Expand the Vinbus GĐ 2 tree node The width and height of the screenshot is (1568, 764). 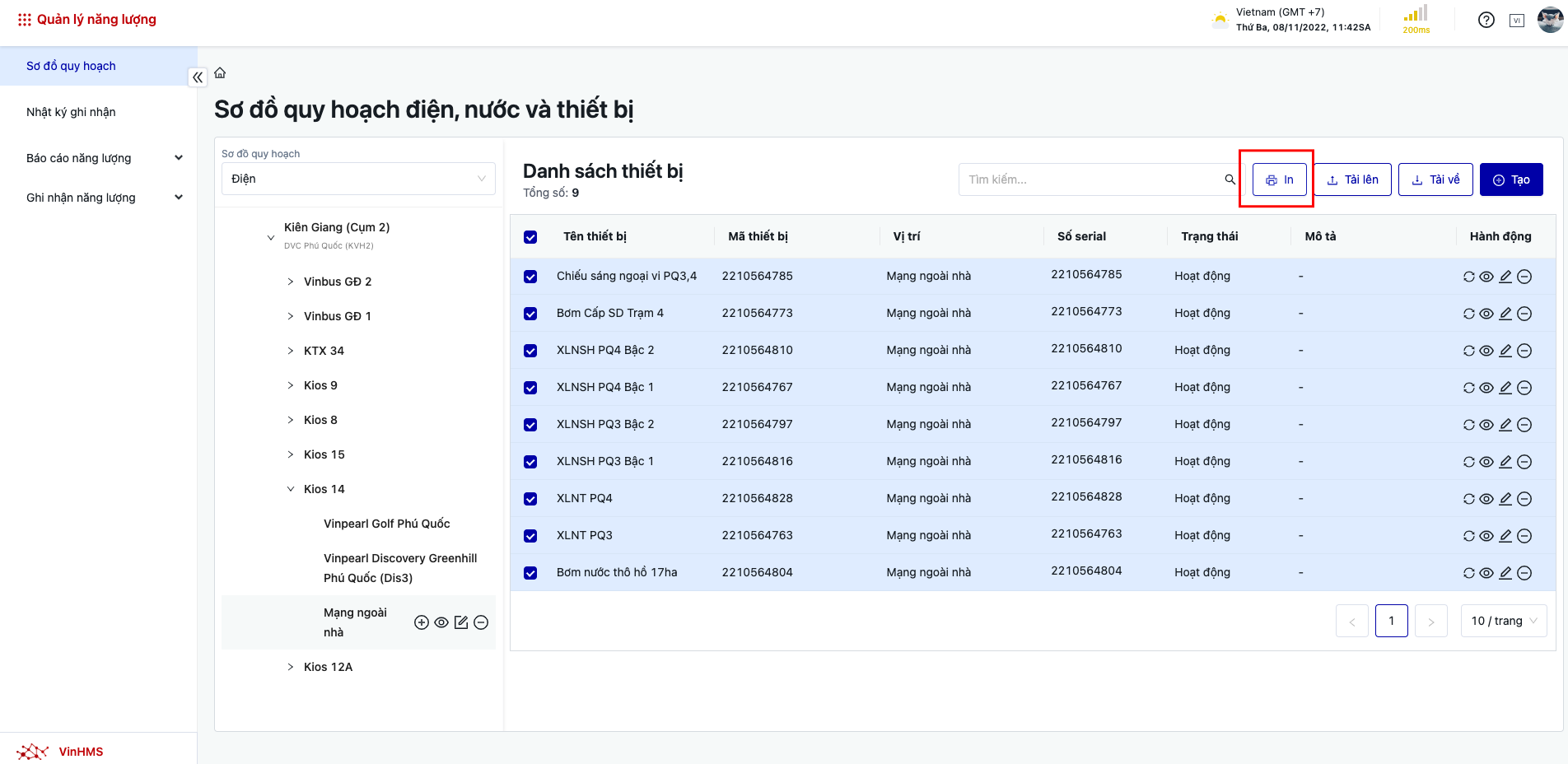[x=291, y=282]
